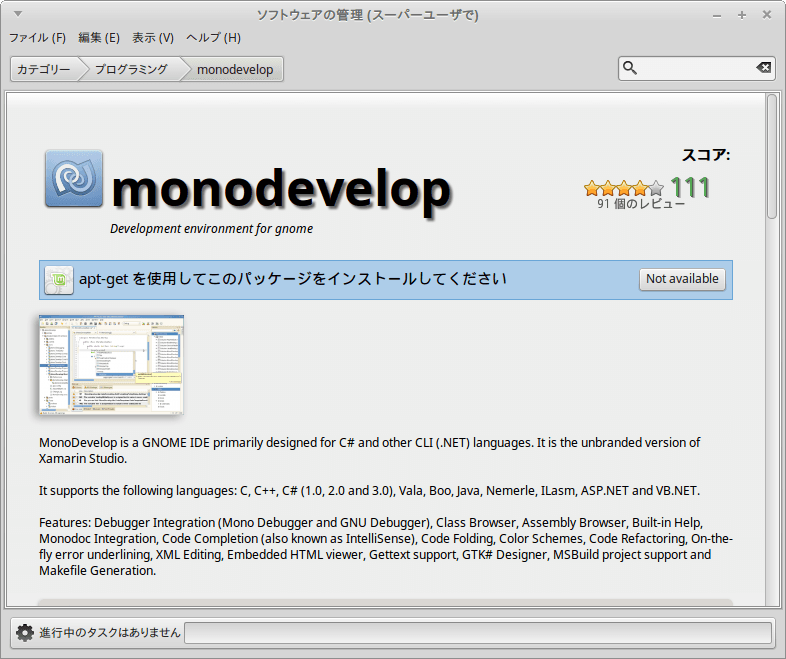Click the score number 111
The width and height of the screenshot is (786, 659).
click(x=690, y=187)
